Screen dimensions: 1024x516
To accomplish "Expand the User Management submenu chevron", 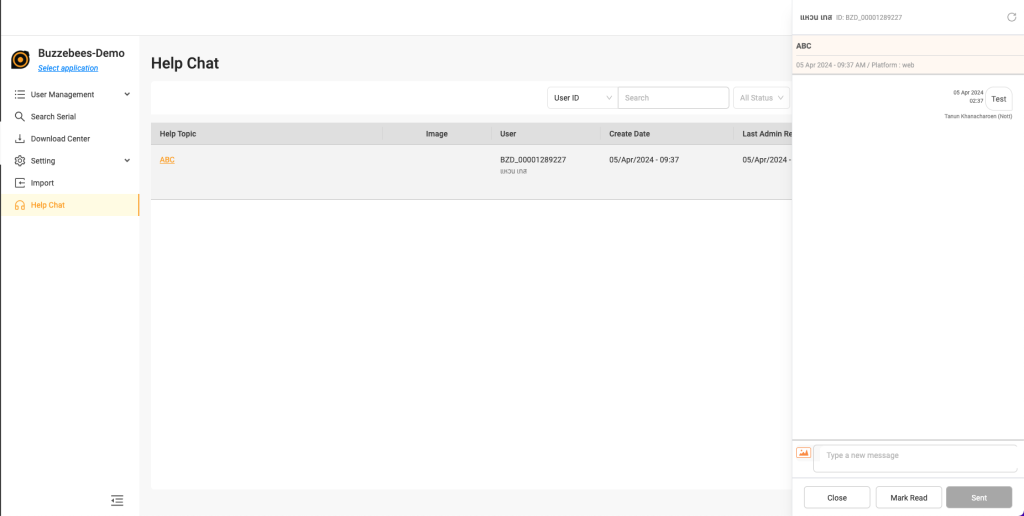I will click(127, 95).
